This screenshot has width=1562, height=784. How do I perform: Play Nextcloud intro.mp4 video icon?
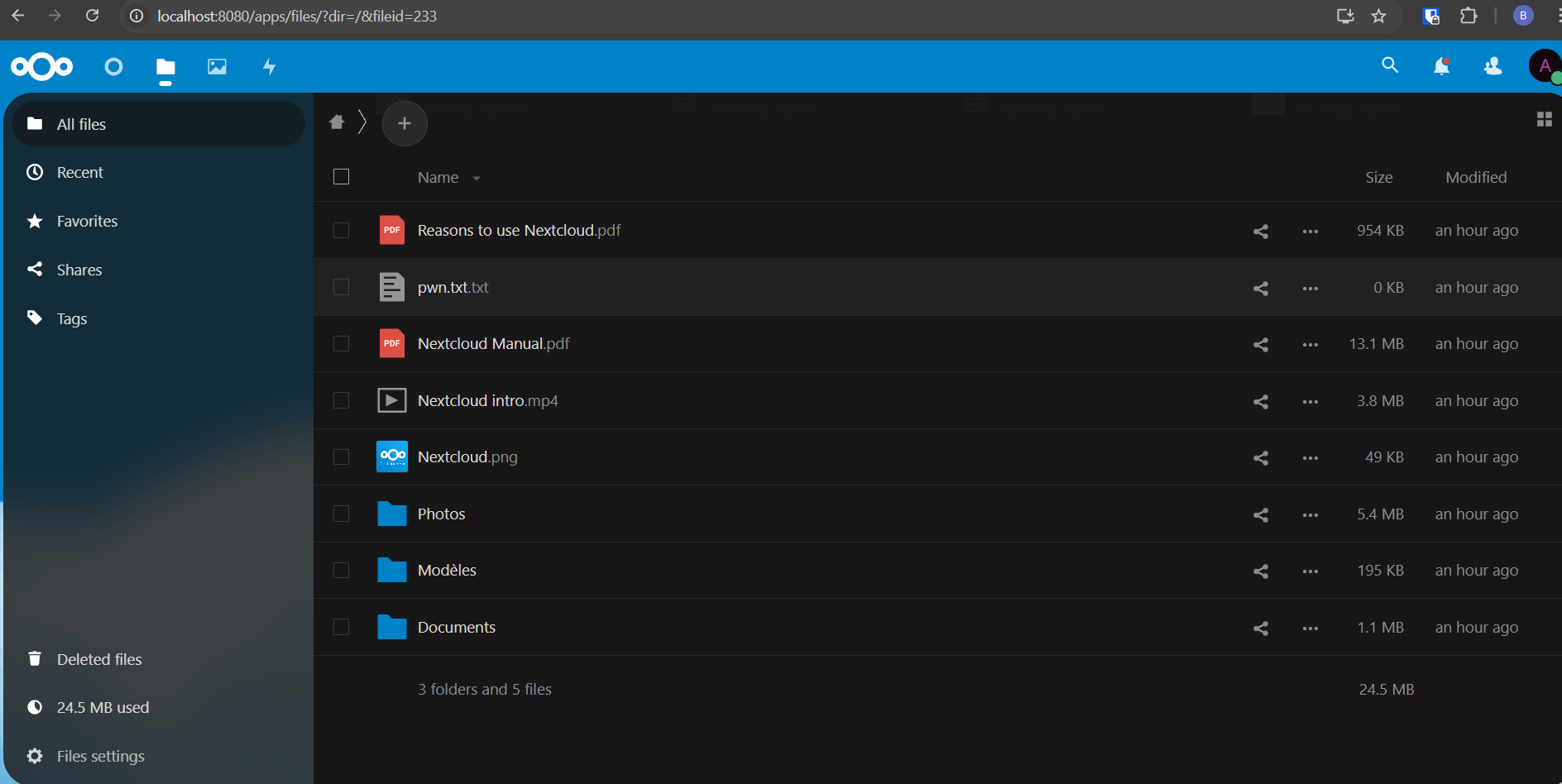(391, 400)
